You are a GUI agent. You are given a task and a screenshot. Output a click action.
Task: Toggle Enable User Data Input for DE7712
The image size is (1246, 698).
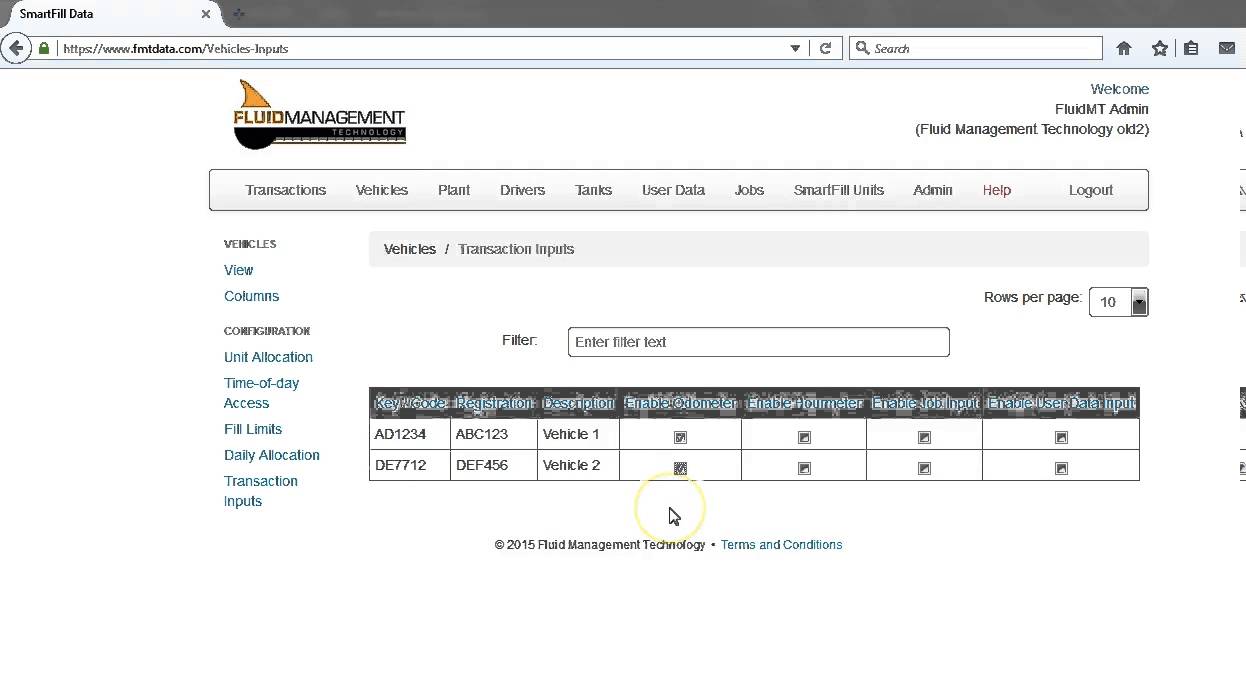point(1061,468)
